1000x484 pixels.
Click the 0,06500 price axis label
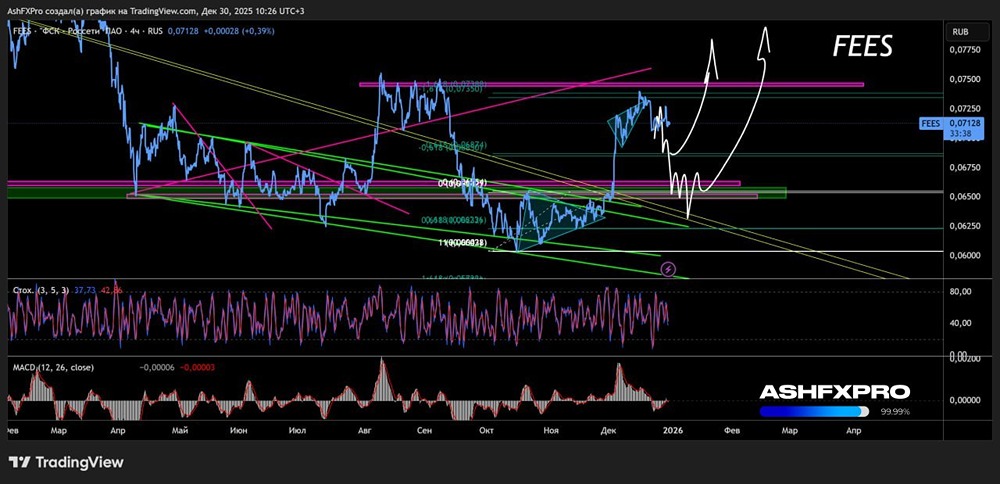pyautogui.click(x=964, y=196)
